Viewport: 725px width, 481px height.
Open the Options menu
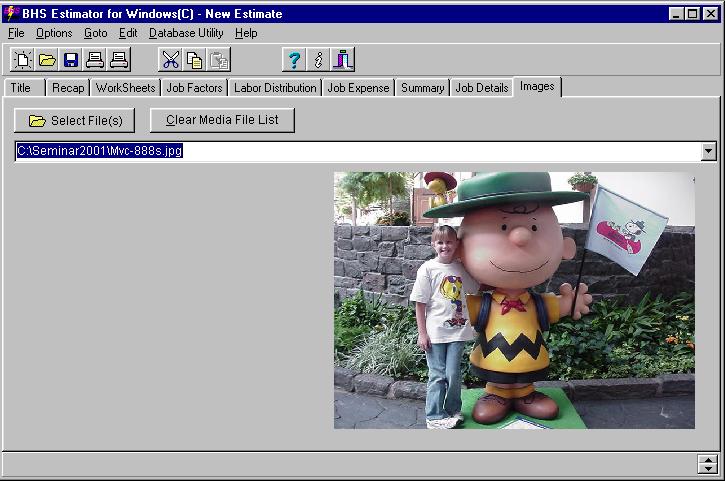coord(54,33)
